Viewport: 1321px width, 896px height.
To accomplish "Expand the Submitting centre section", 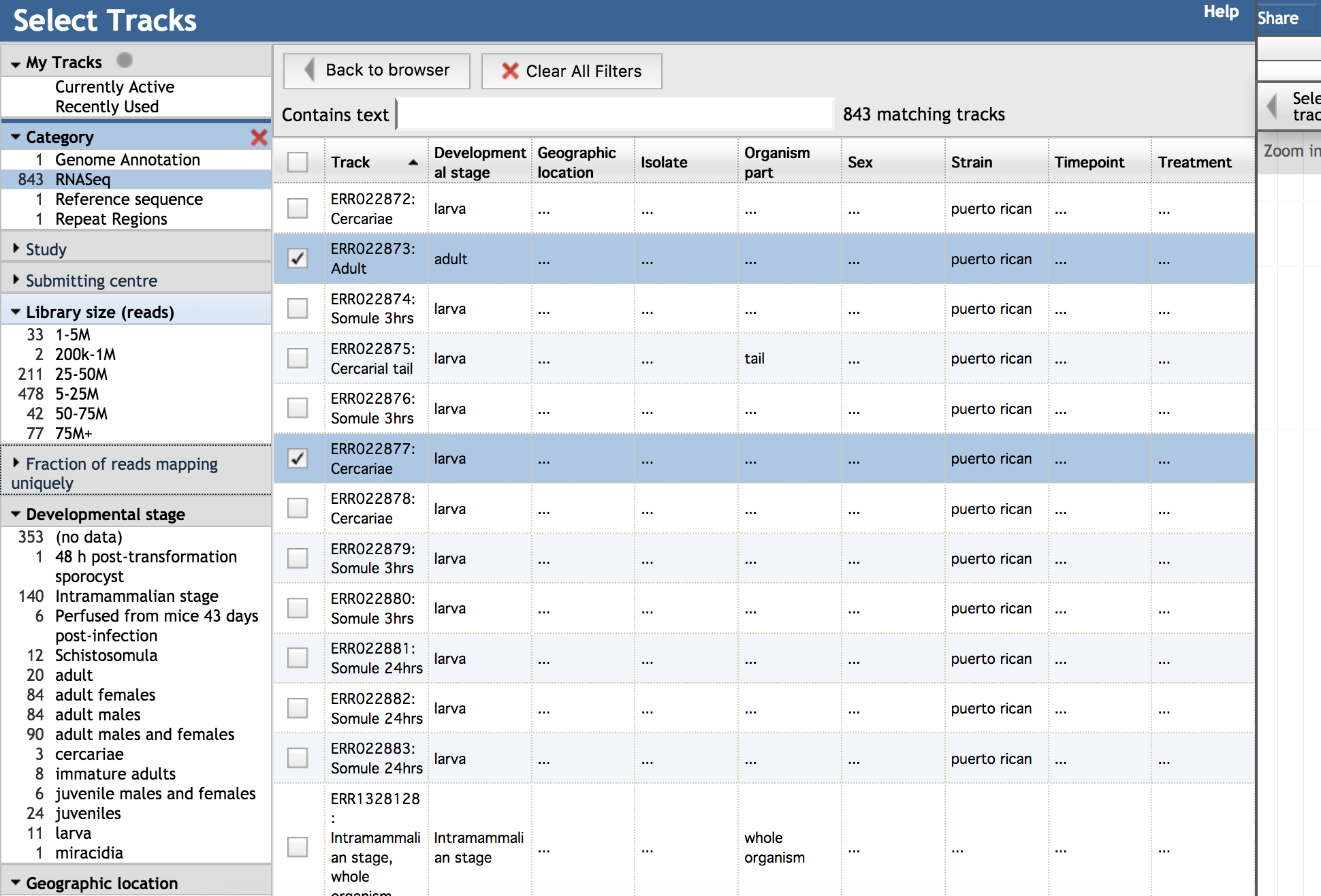I will pyautogui.click(x=91, y=281).
